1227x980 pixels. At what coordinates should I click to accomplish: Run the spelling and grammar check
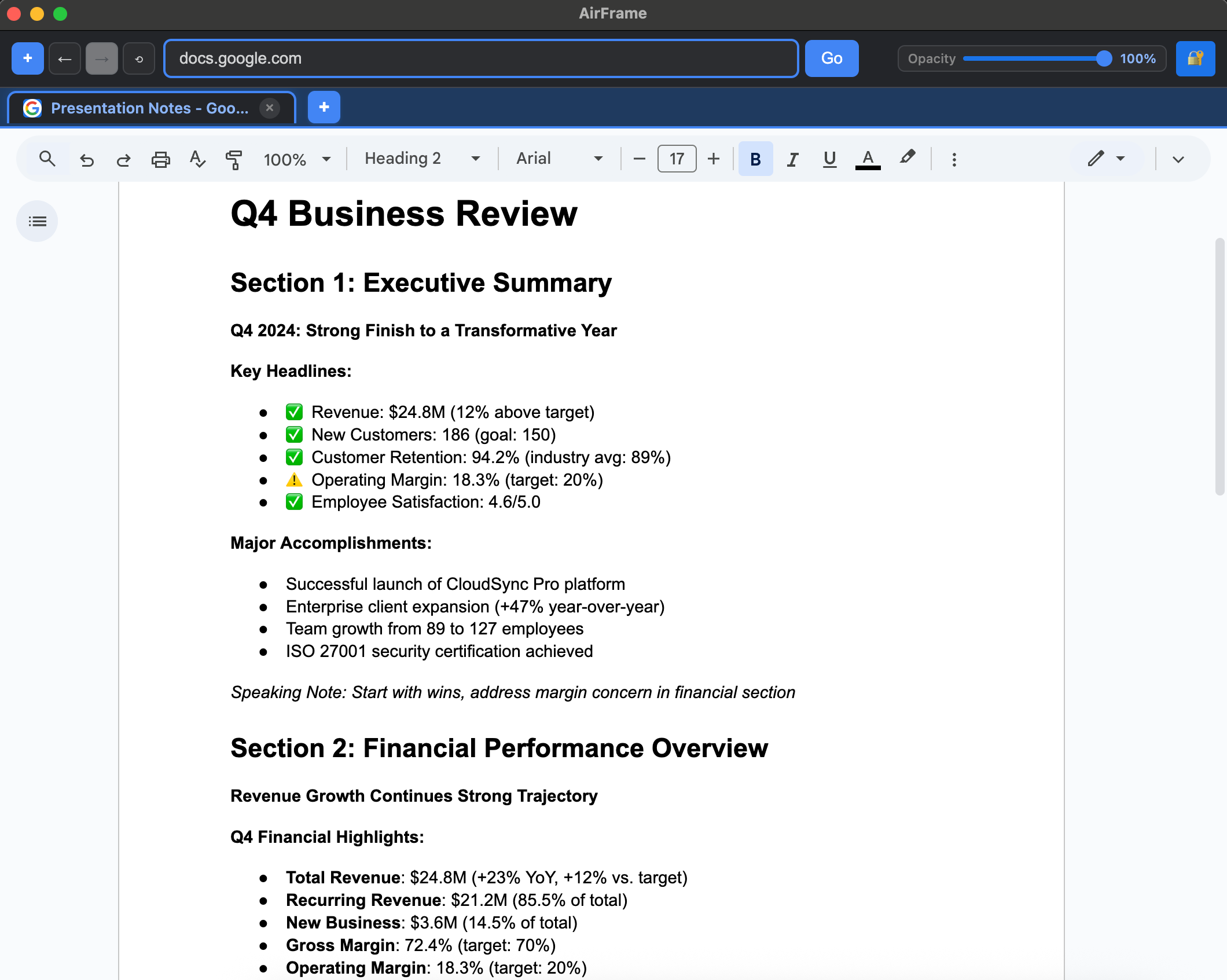click(x=197, y=158)
